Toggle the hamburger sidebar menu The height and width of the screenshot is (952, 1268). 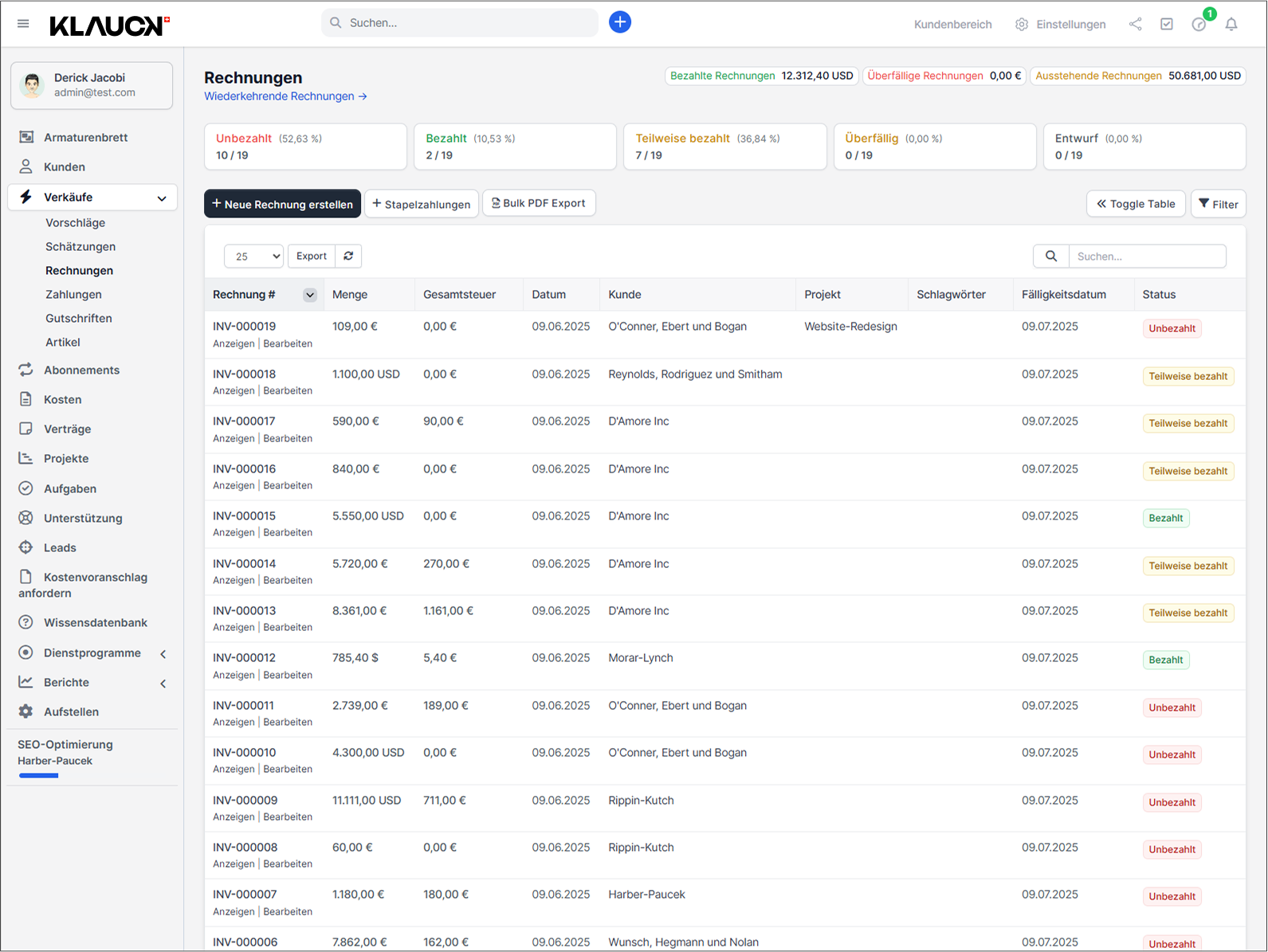23,24
